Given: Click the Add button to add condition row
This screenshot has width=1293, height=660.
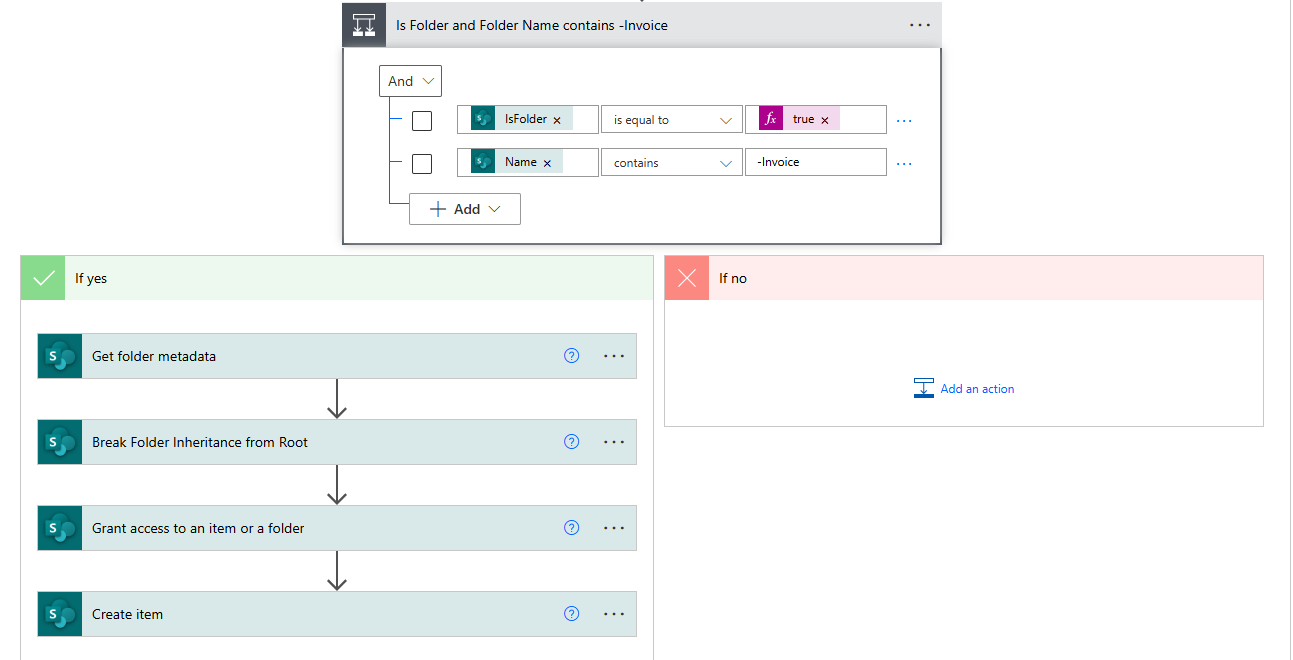Looking at the screenshot, I should tap(465, 209).
